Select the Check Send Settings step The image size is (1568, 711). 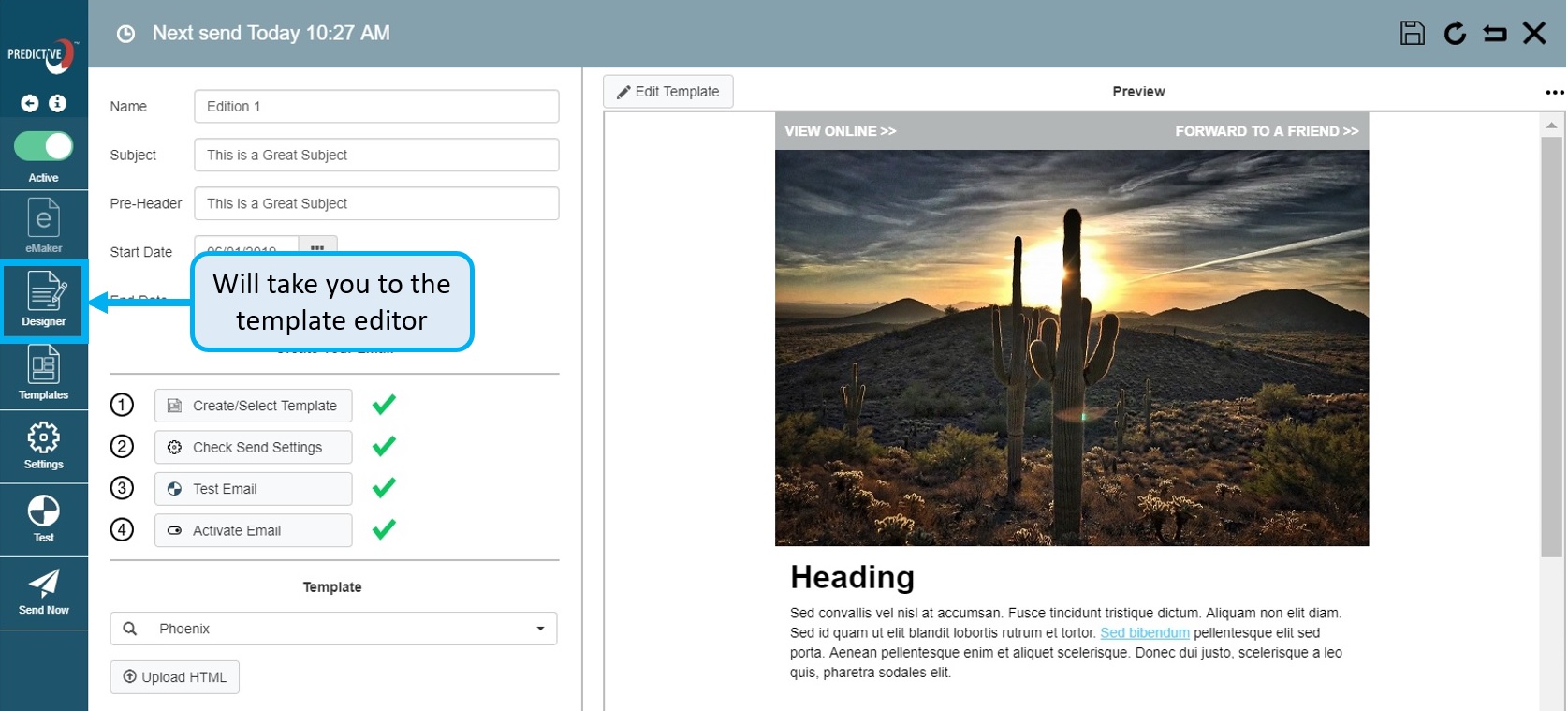254,448
